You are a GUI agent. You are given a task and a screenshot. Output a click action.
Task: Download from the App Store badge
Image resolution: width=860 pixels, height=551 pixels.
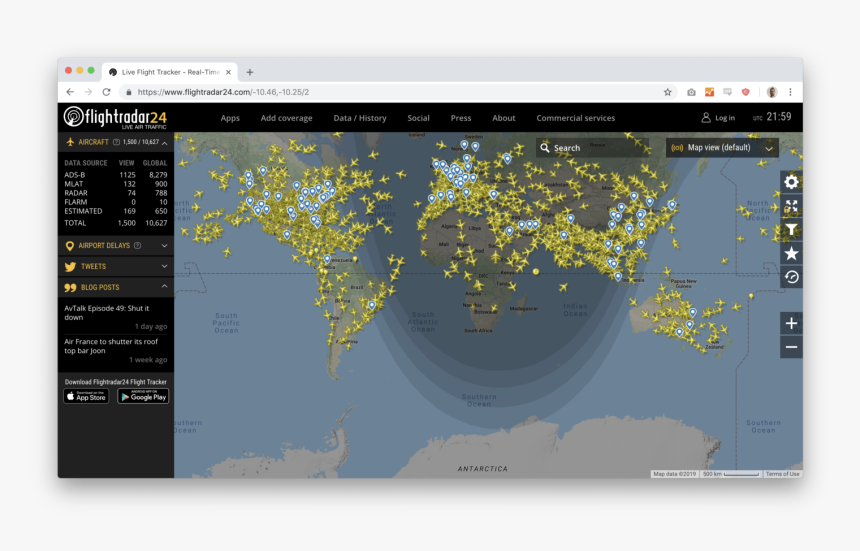click(86, 396)
